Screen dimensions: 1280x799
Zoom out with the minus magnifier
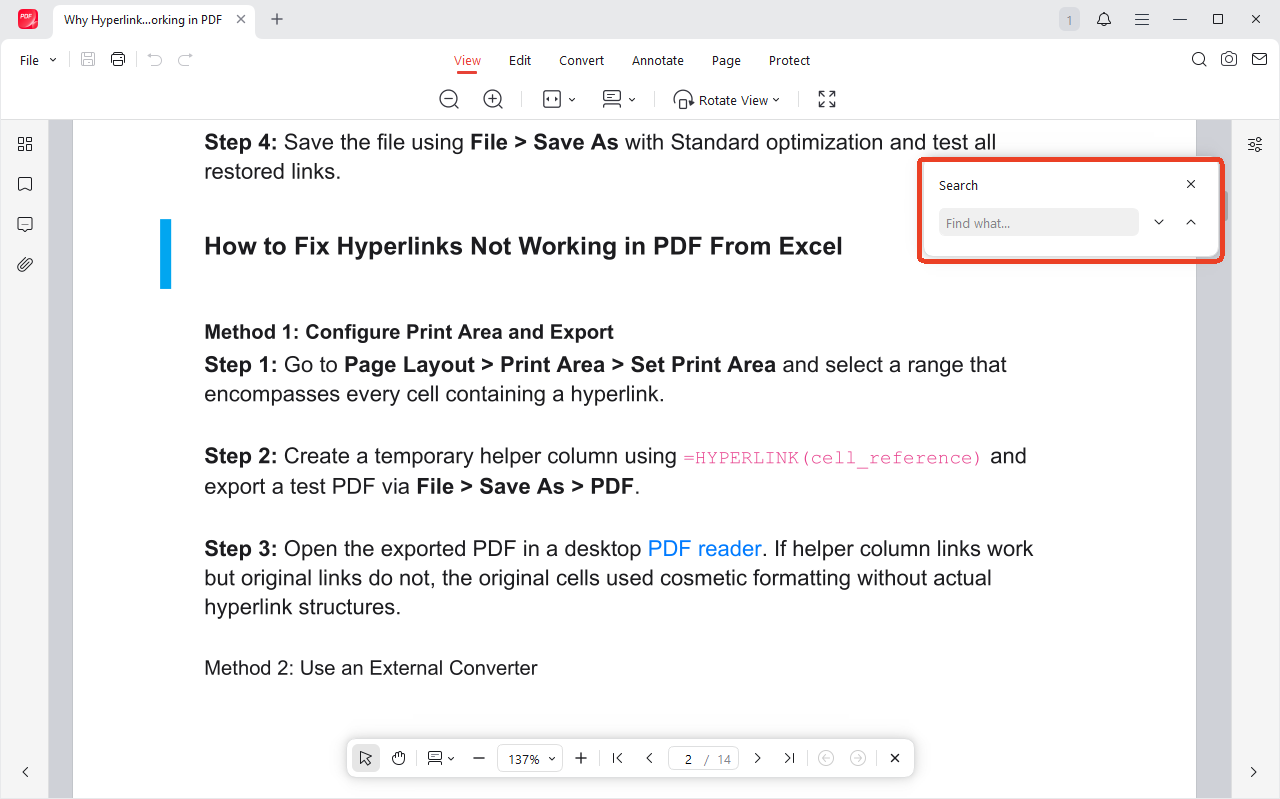point(449,99)
